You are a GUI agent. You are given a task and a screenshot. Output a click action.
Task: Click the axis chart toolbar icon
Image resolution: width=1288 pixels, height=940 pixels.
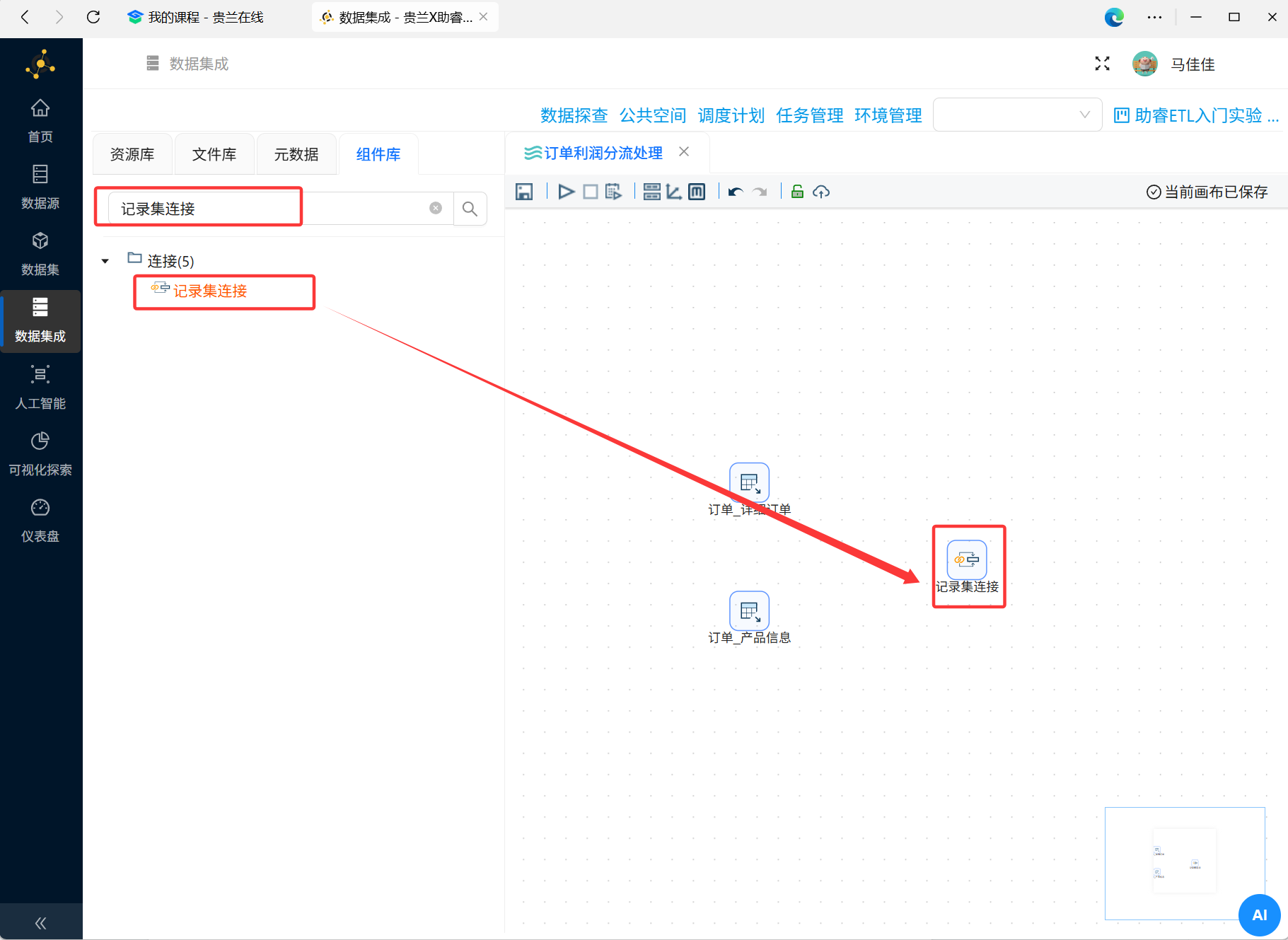pos(674,192)
